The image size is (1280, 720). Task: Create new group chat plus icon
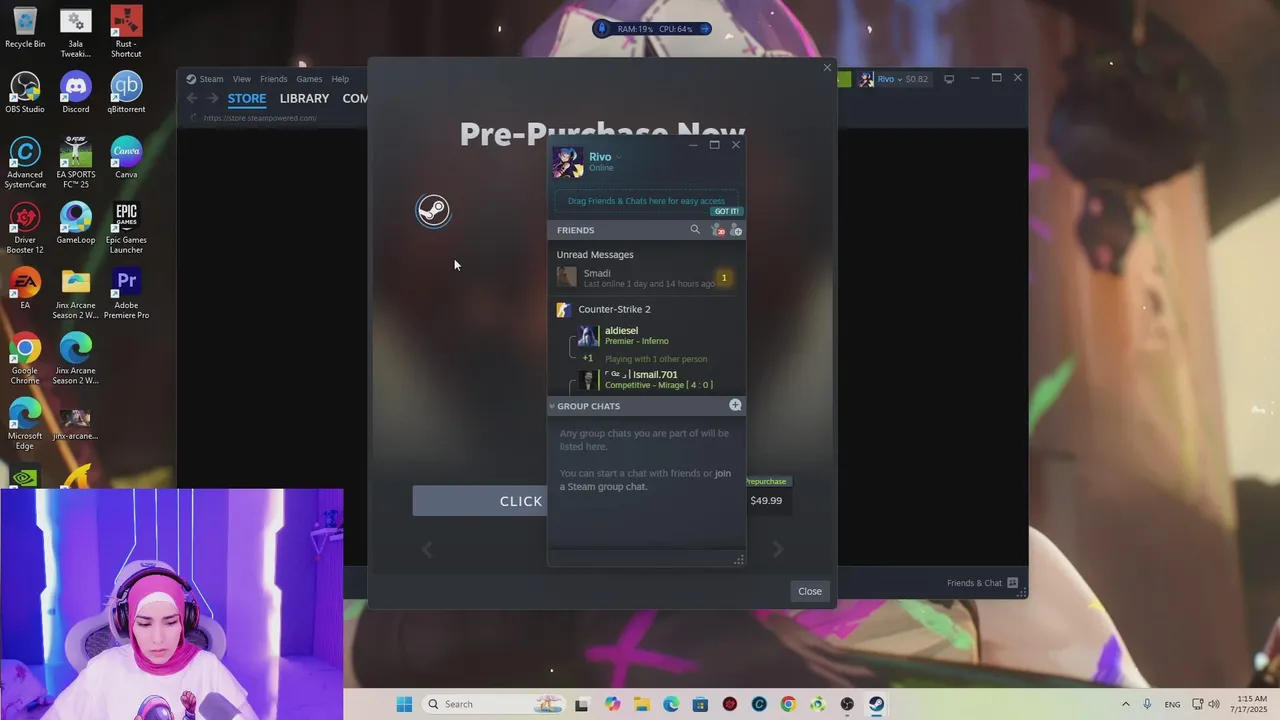point(735,405)
